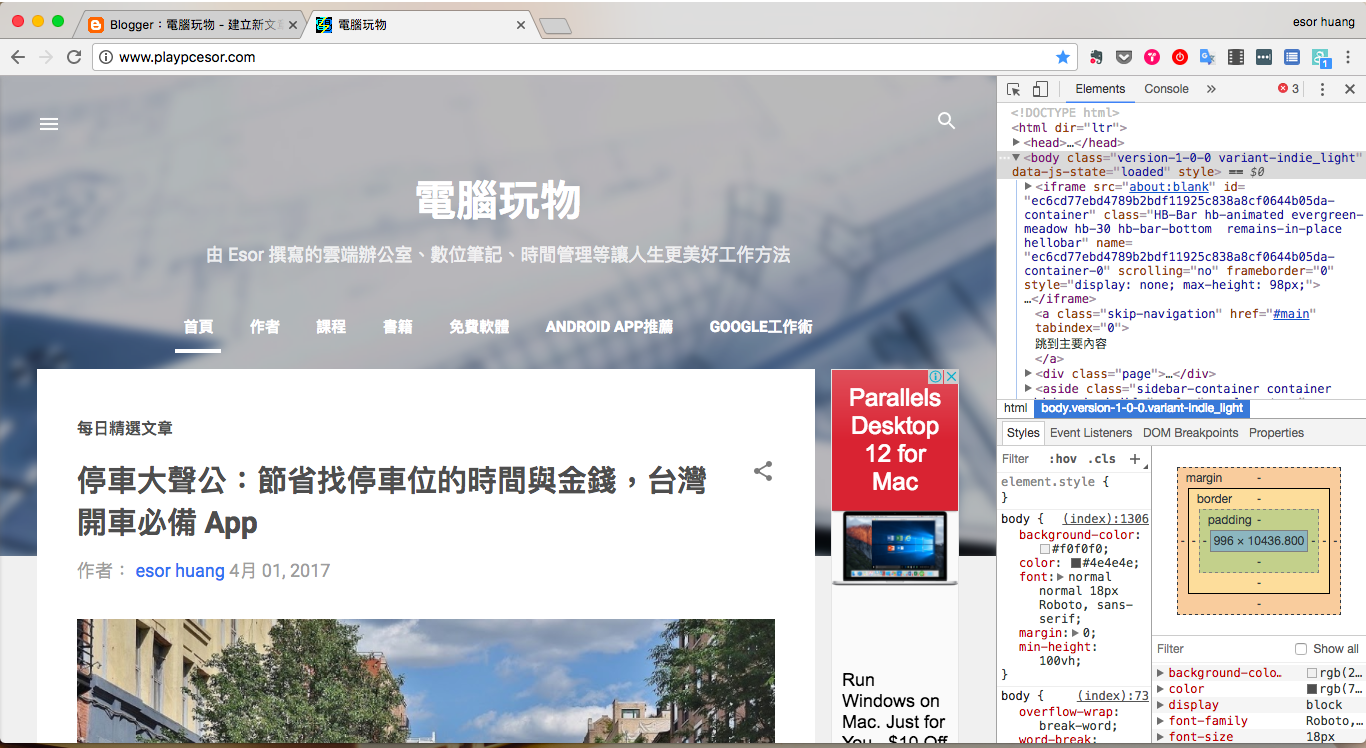The image size is (1366, 748).
Task: Open Google Translate extension
Action: coord(1207,57)
